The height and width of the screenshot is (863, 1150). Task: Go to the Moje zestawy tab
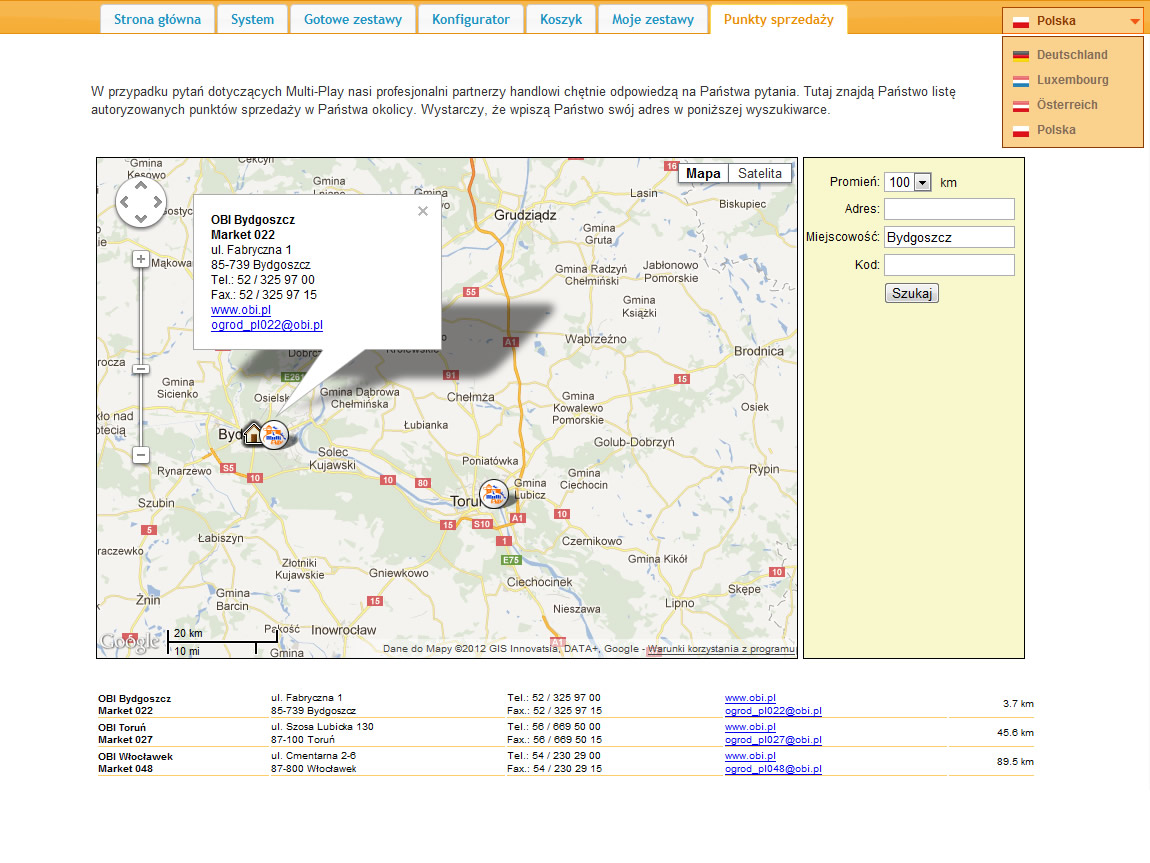coord(653,20)
